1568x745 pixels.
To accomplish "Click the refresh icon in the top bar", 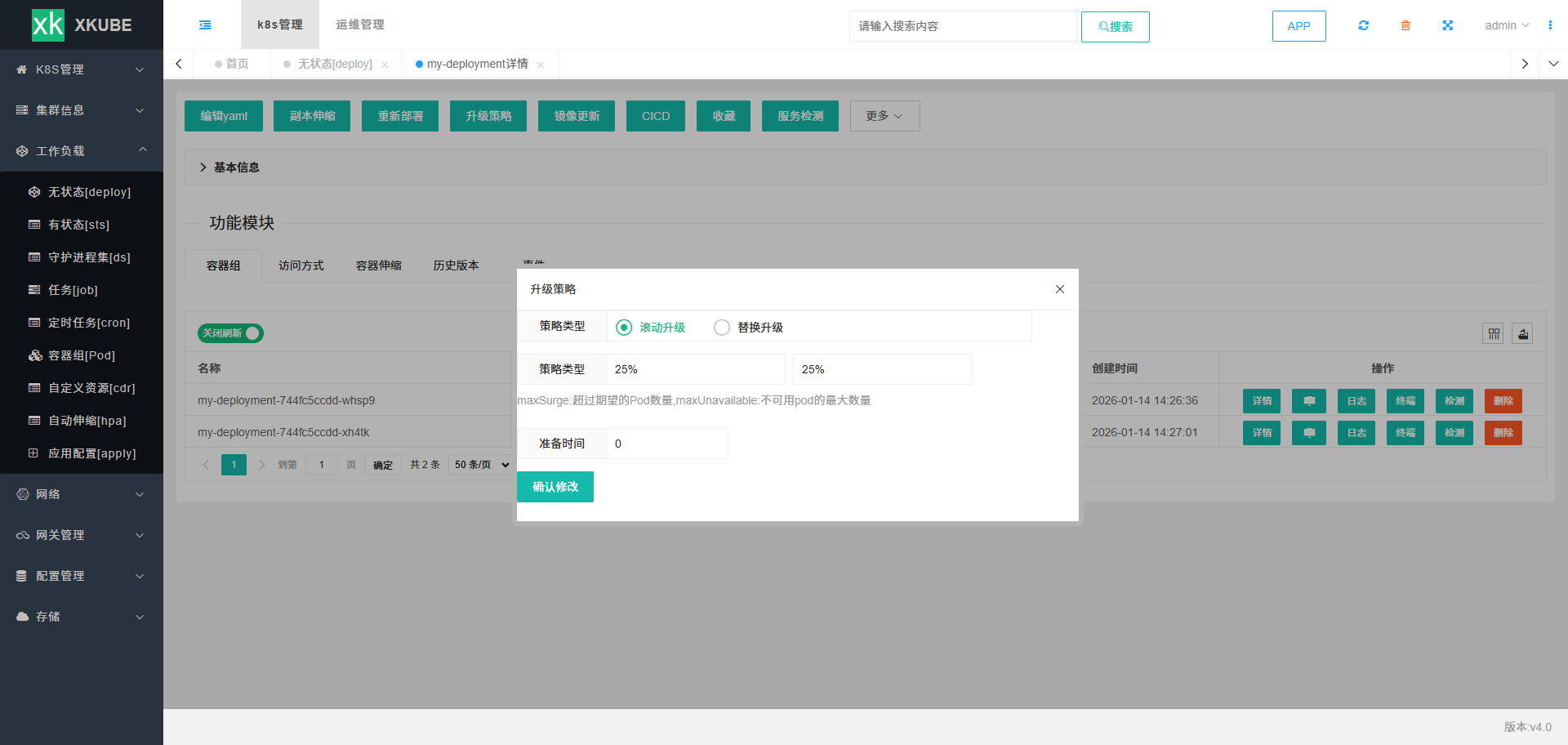I will coord(1363,25).
